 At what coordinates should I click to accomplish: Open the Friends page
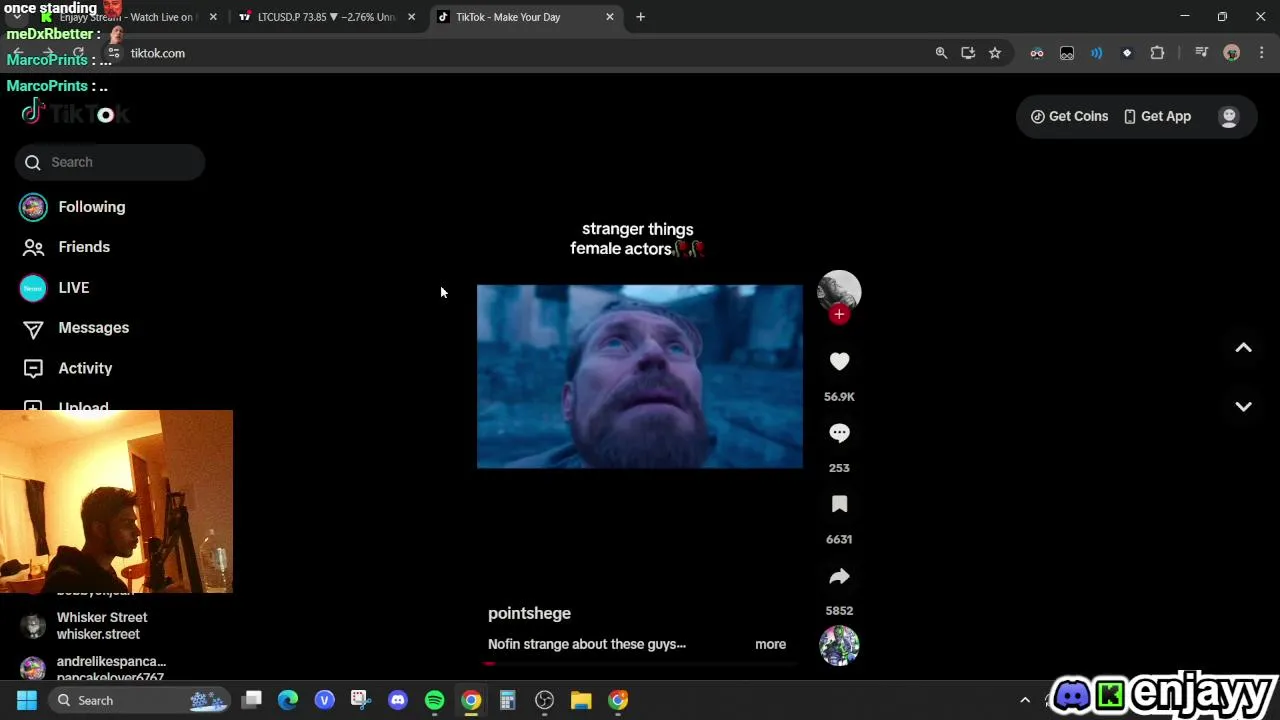pyautogui.click(x=65, y=247)
